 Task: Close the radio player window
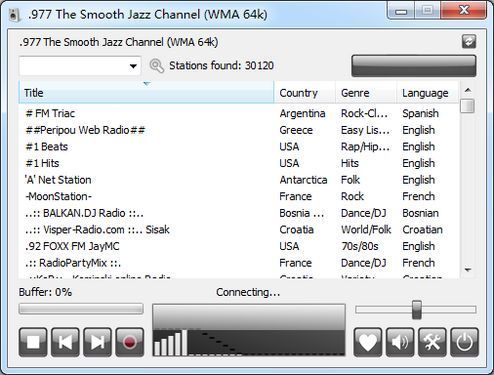tap(464, 11)
